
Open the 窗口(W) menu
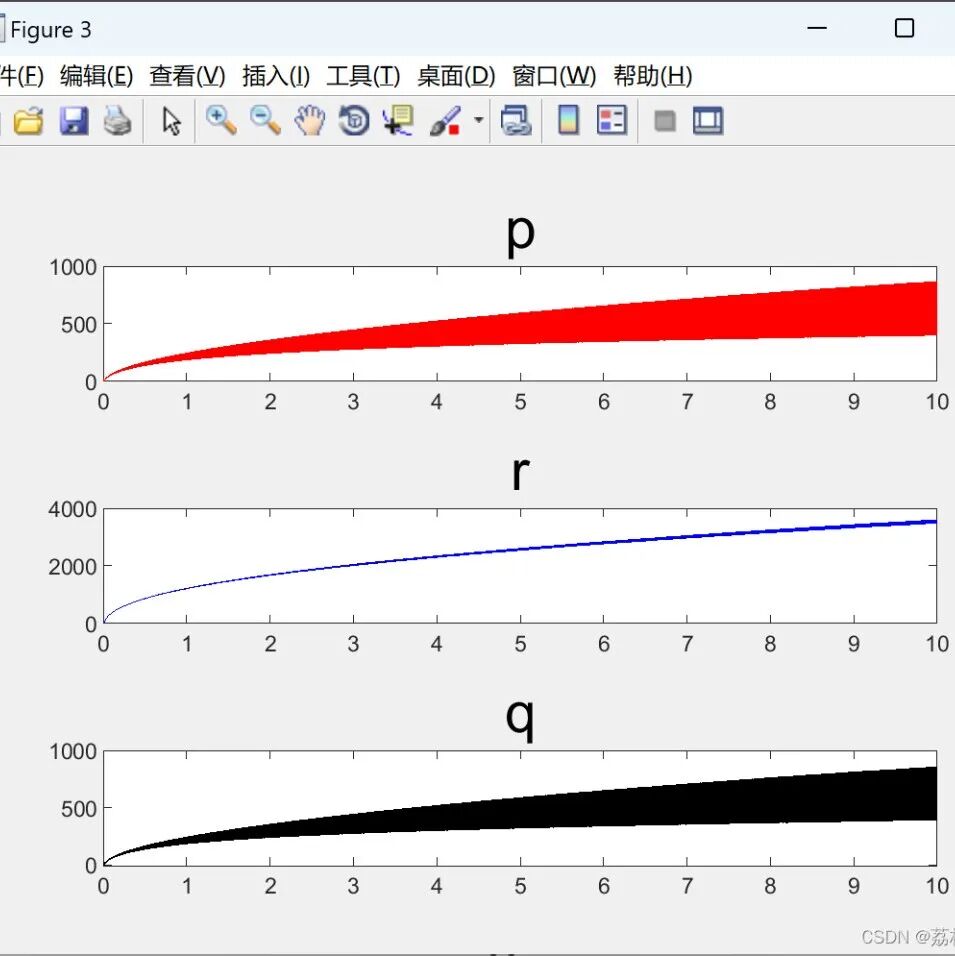tap(554, 76)
